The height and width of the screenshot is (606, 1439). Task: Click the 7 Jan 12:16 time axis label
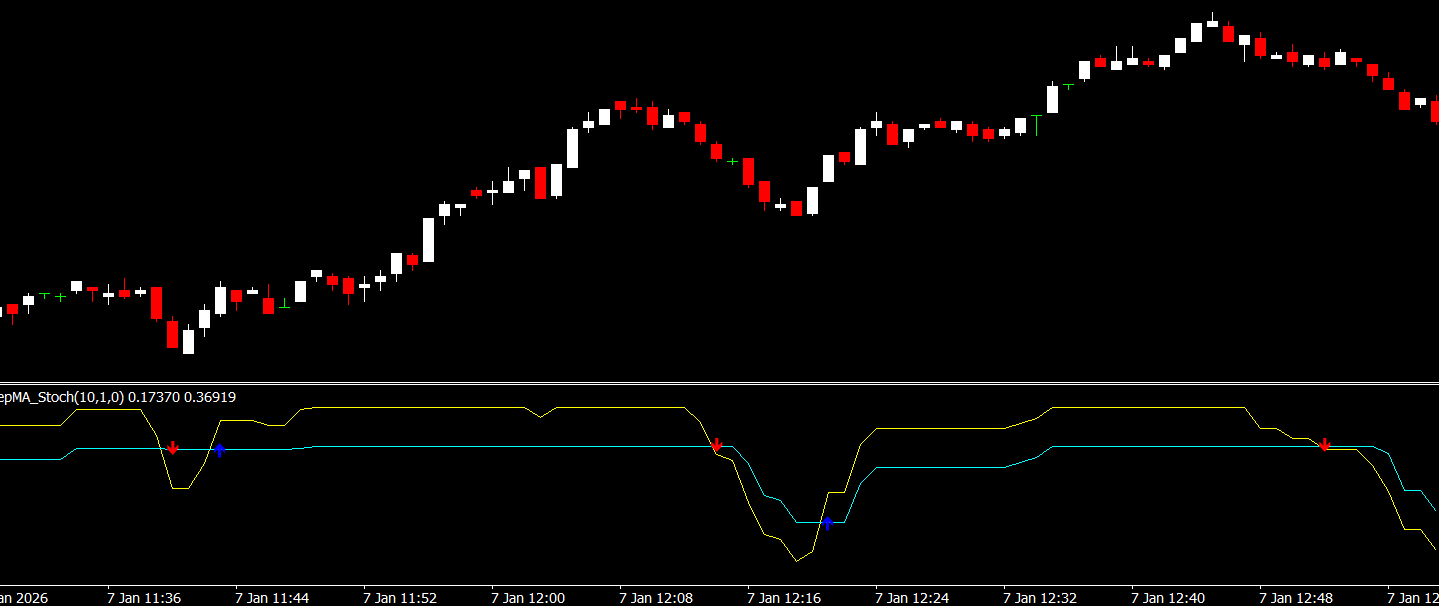784,598
